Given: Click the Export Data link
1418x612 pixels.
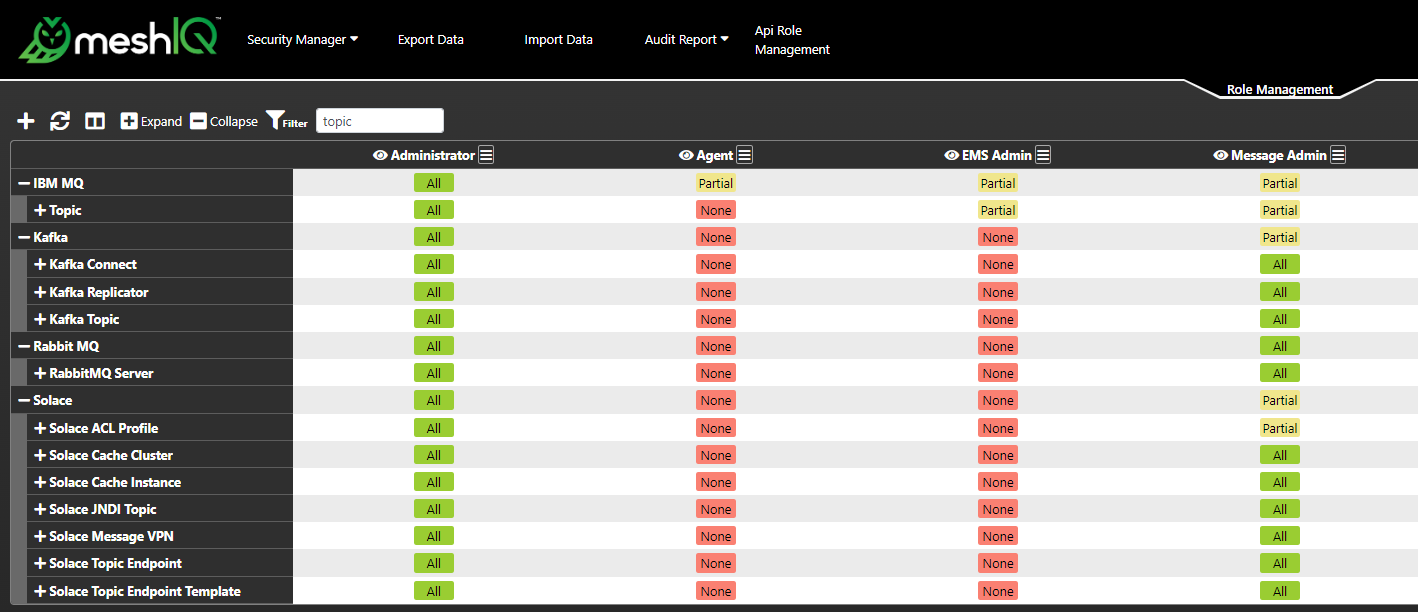Looking at the screenshot, I should (431, 39).
